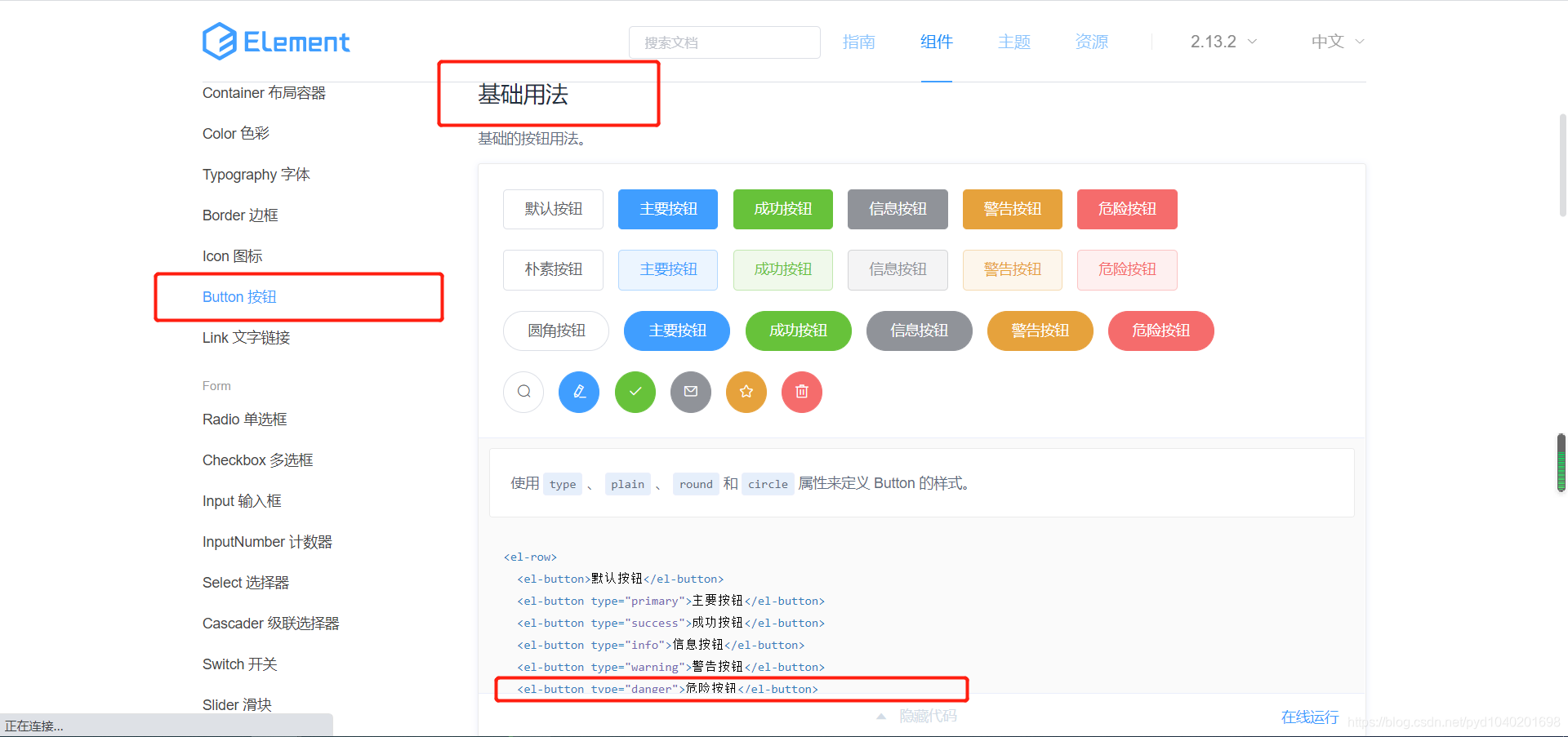Click the solid gray 信息按钮 button
Viewport: 1568px width, 737px height.
click(898, 209)
